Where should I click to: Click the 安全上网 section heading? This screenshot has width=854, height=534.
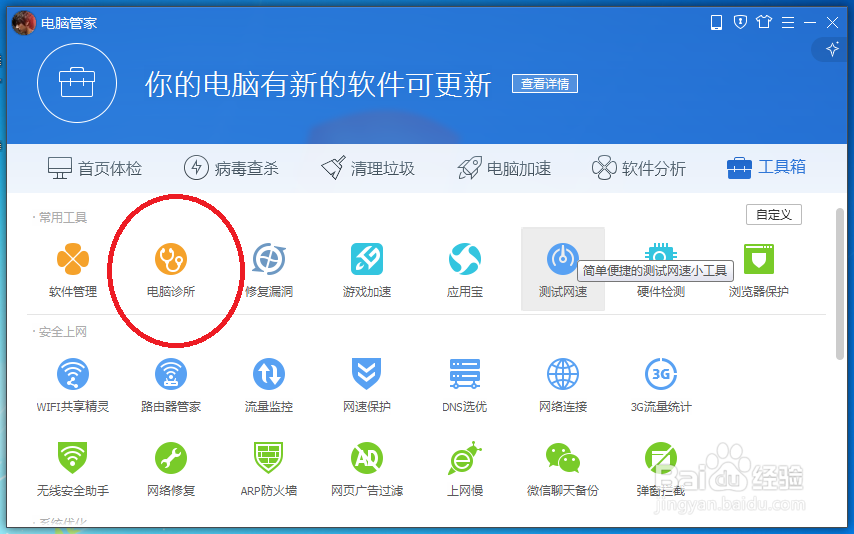coord(63,332)
